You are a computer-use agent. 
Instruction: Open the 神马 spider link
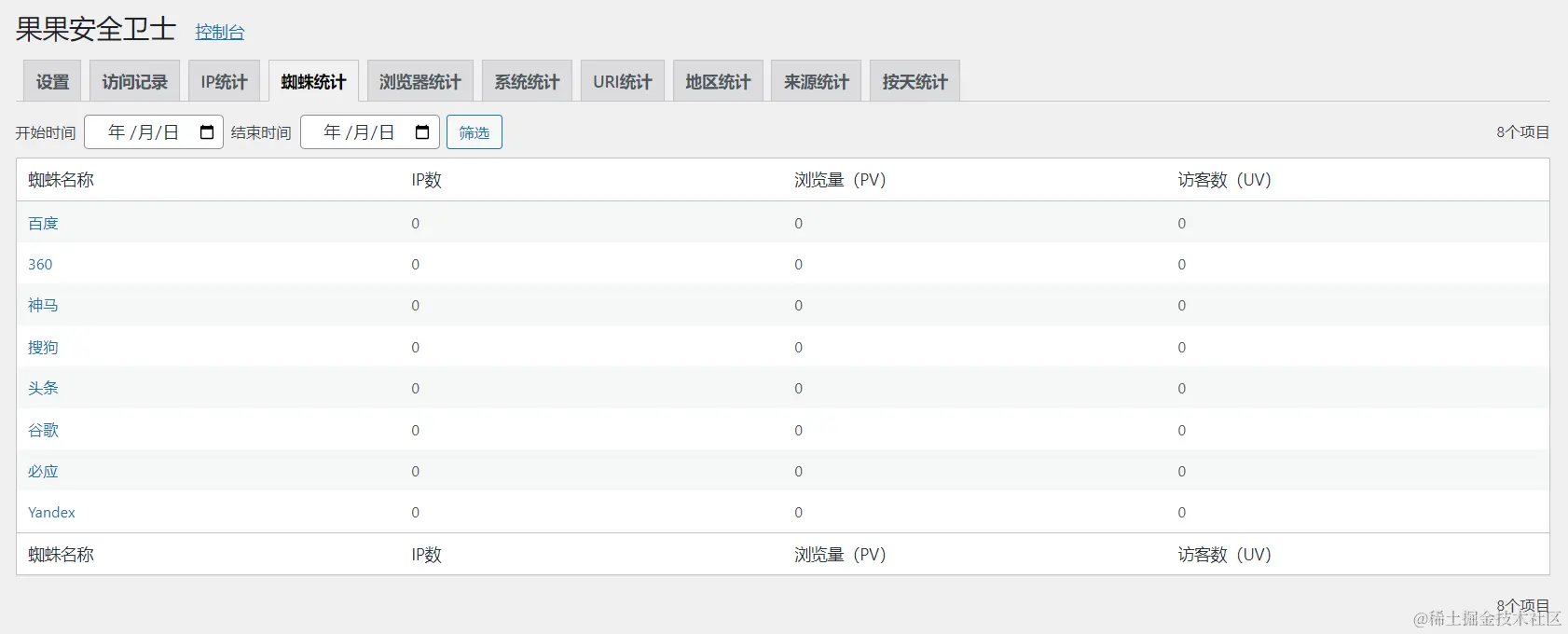(43, 305)
